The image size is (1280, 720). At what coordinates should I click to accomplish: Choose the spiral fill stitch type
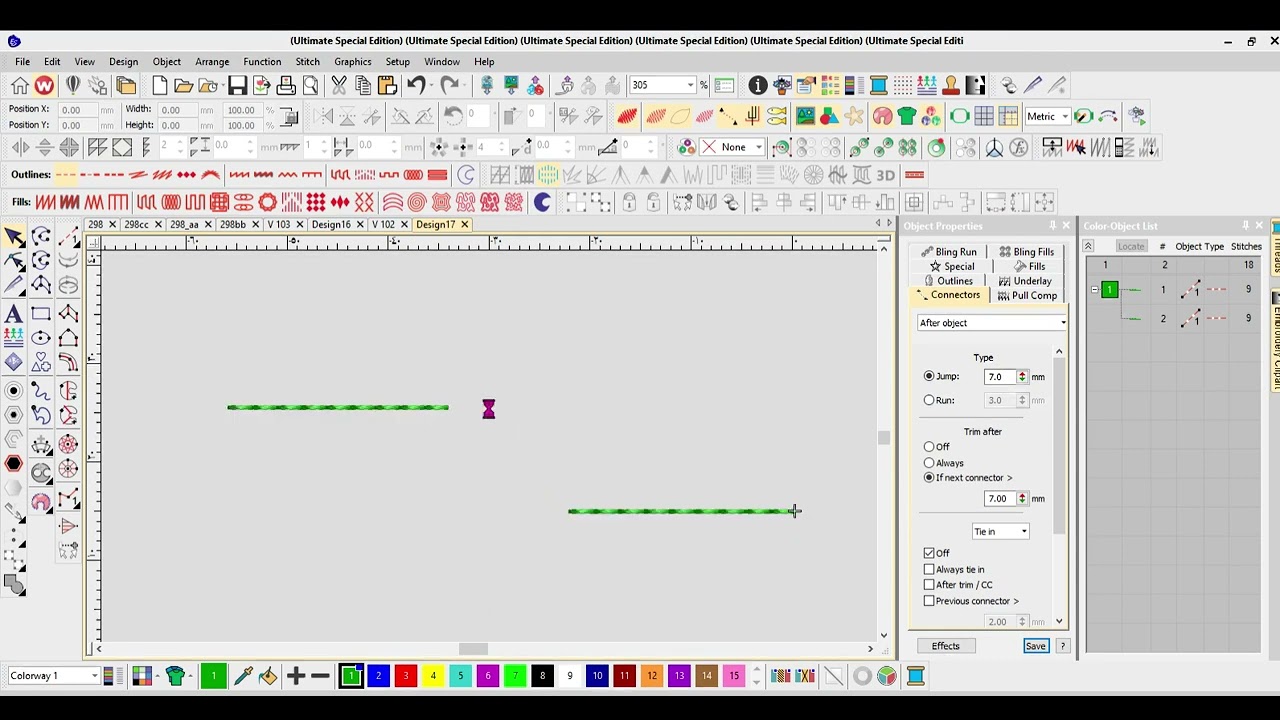pos(417,202)
